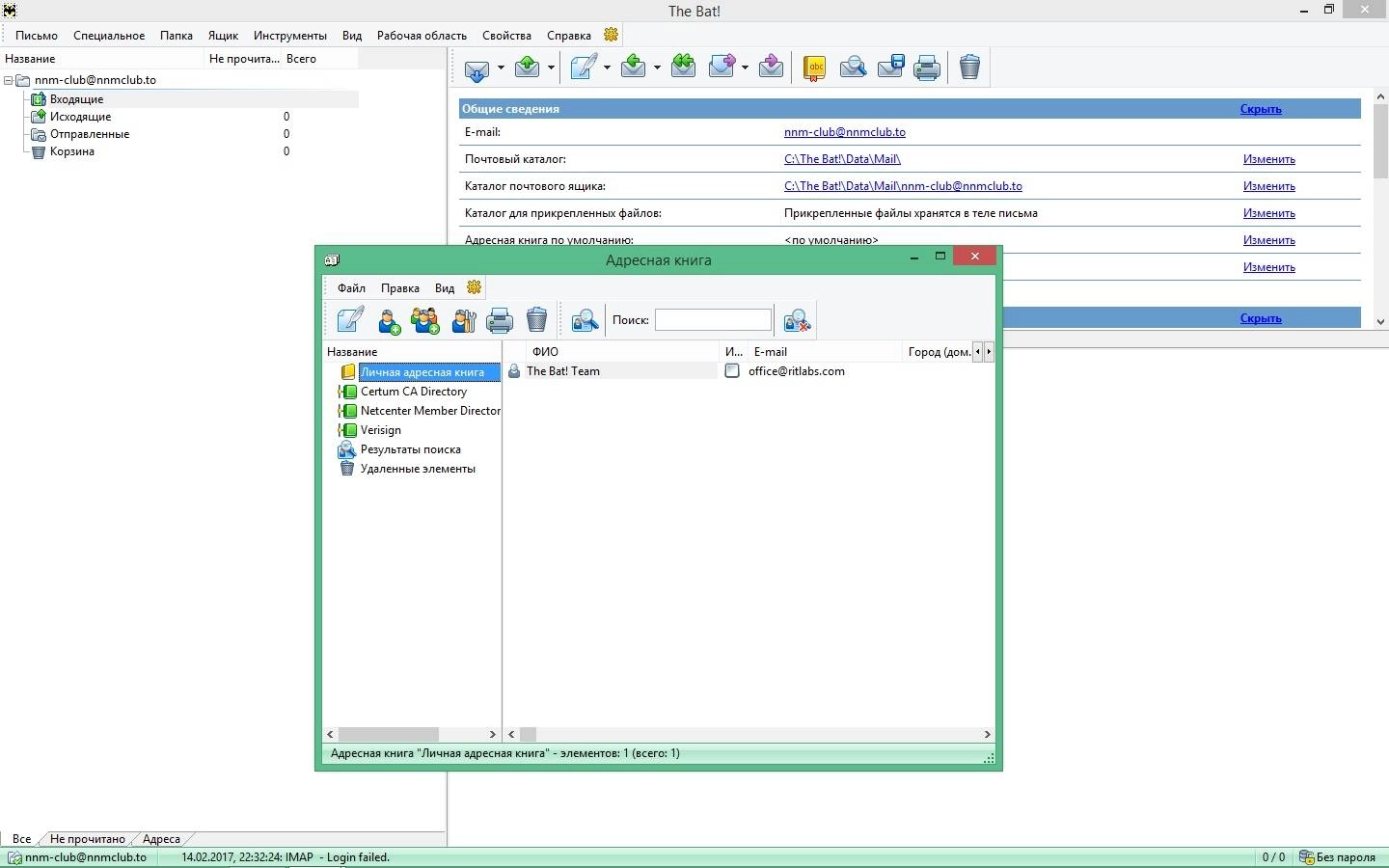Open the Инструменты menu
Screen dimensions: 1389x868
tap(290, 36)
